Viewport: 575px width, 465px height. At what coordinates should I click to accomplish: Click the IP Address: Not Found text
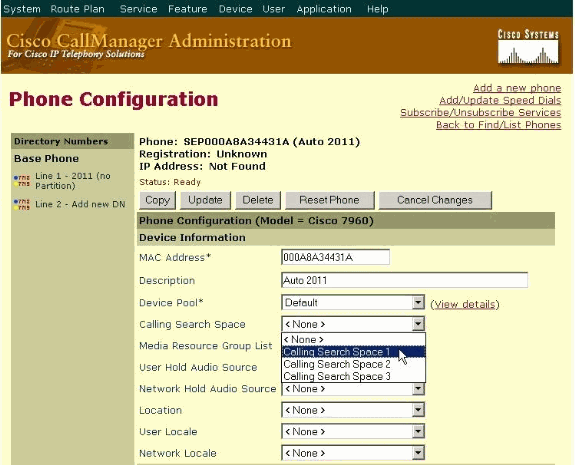click(202, 166)
